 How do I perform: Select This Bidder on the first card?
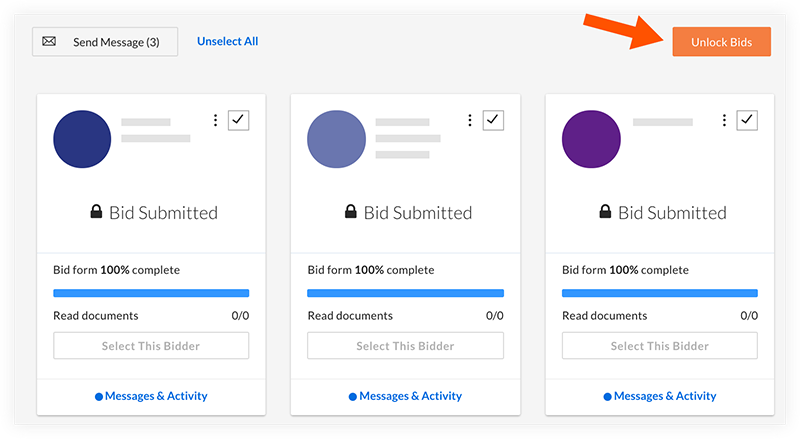[151, 346]
